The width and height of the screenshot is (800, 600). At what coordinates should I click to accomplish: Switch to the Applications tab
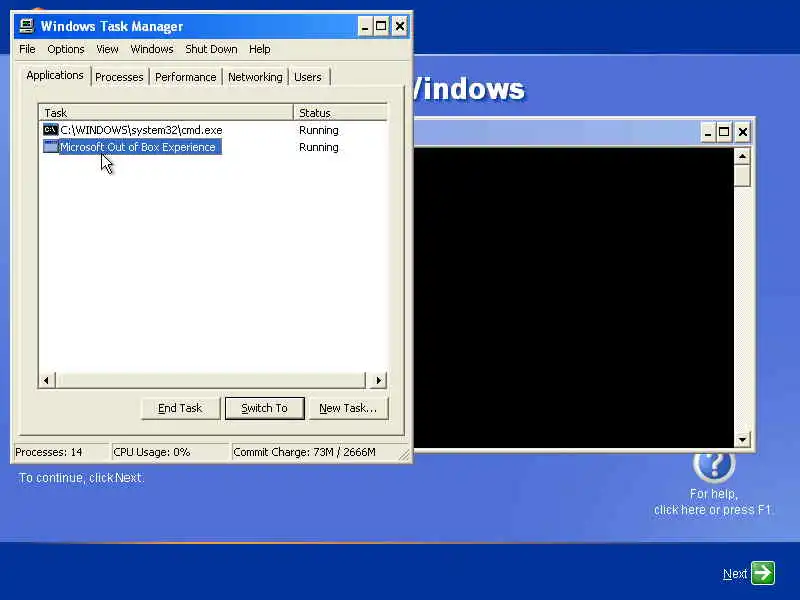pos(55,76)
